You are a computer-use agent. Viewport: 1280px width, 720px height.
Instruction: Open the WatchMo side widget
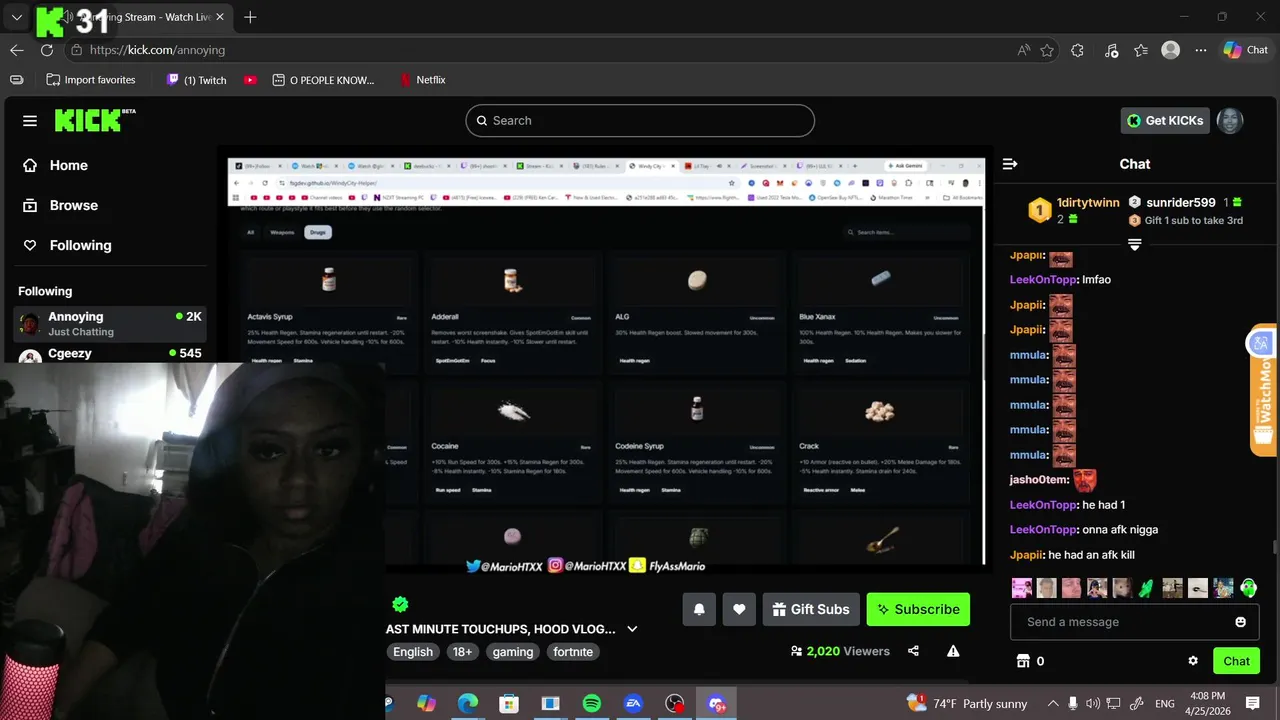tap(1265, 404)
